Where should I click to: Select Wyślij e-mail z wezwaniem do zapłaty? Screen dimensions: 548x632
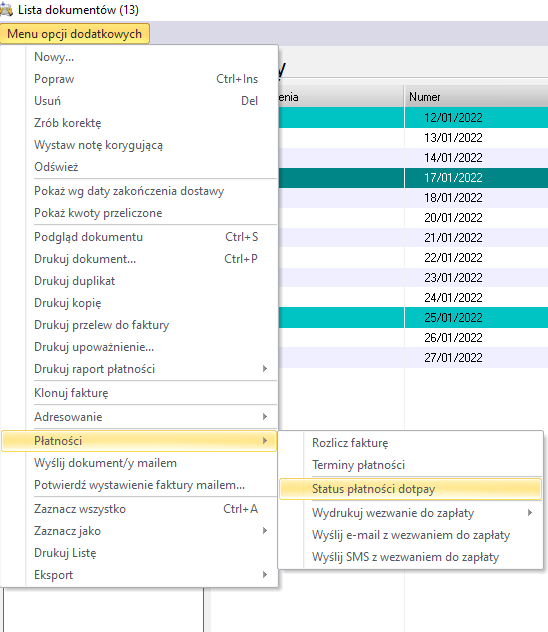[x=410, y=535]
